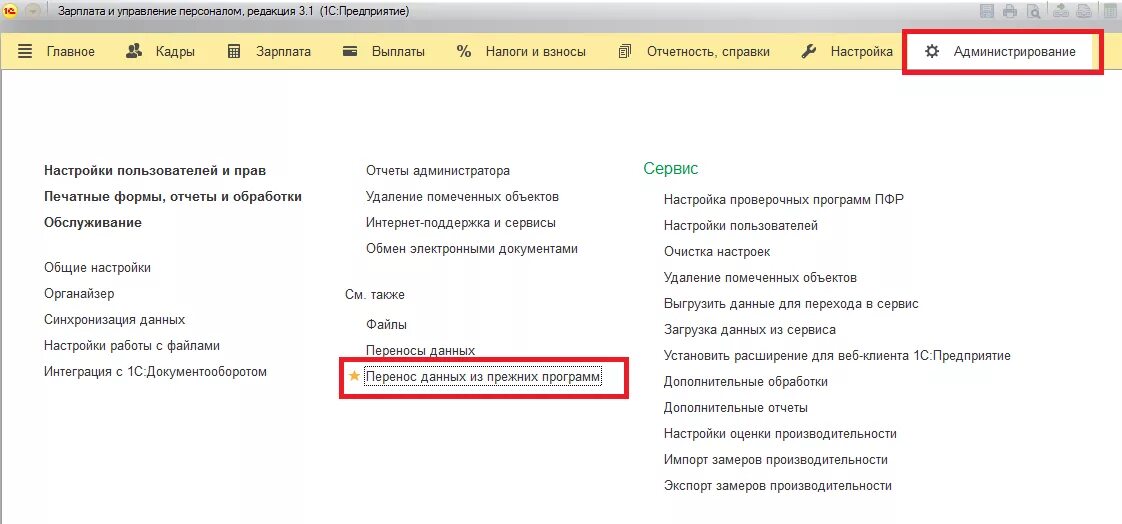Screen dimensions: 1122x524
Task: Open Настройки работы с файлами
Action: point(132,346)
